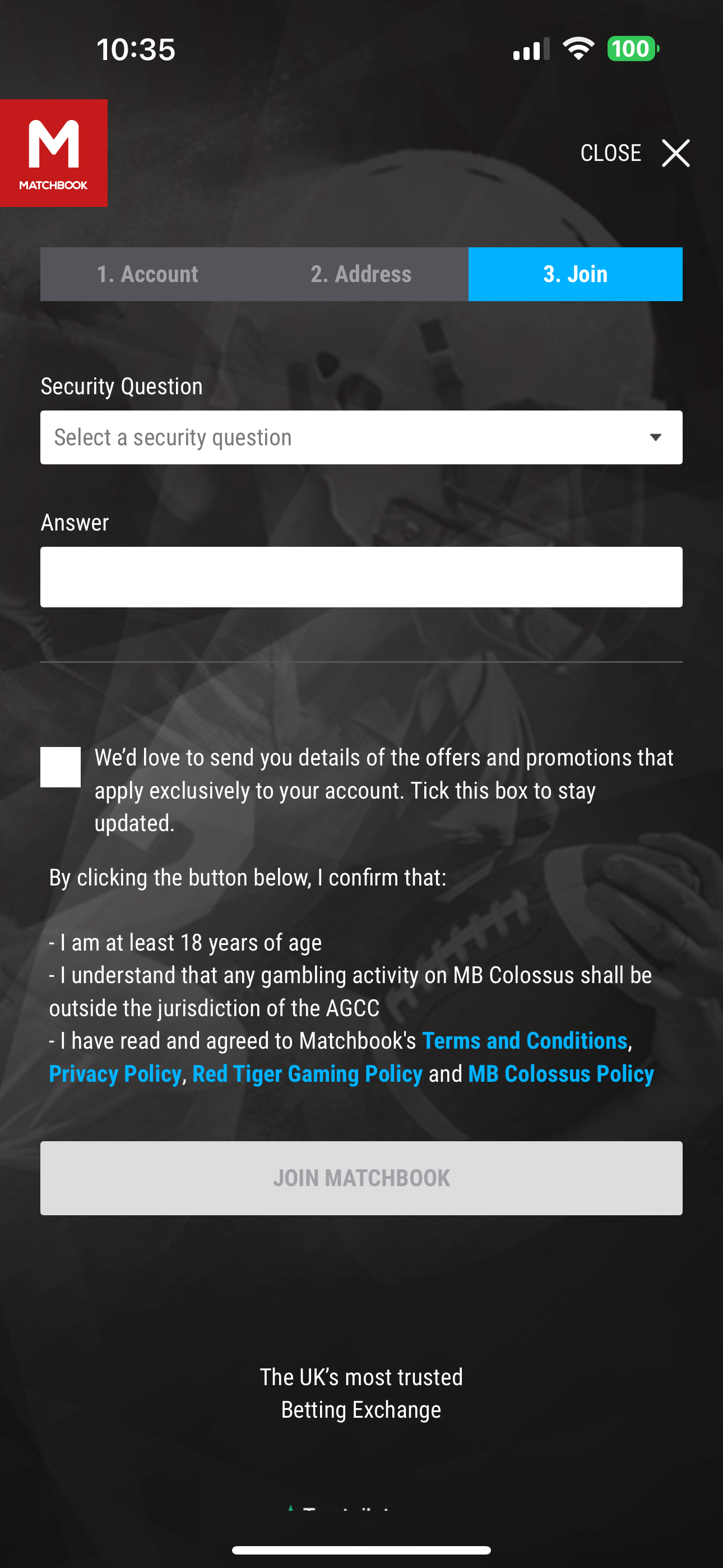Tap the X close icon
Screen dimensions: 723x1568
pos(675,153)
